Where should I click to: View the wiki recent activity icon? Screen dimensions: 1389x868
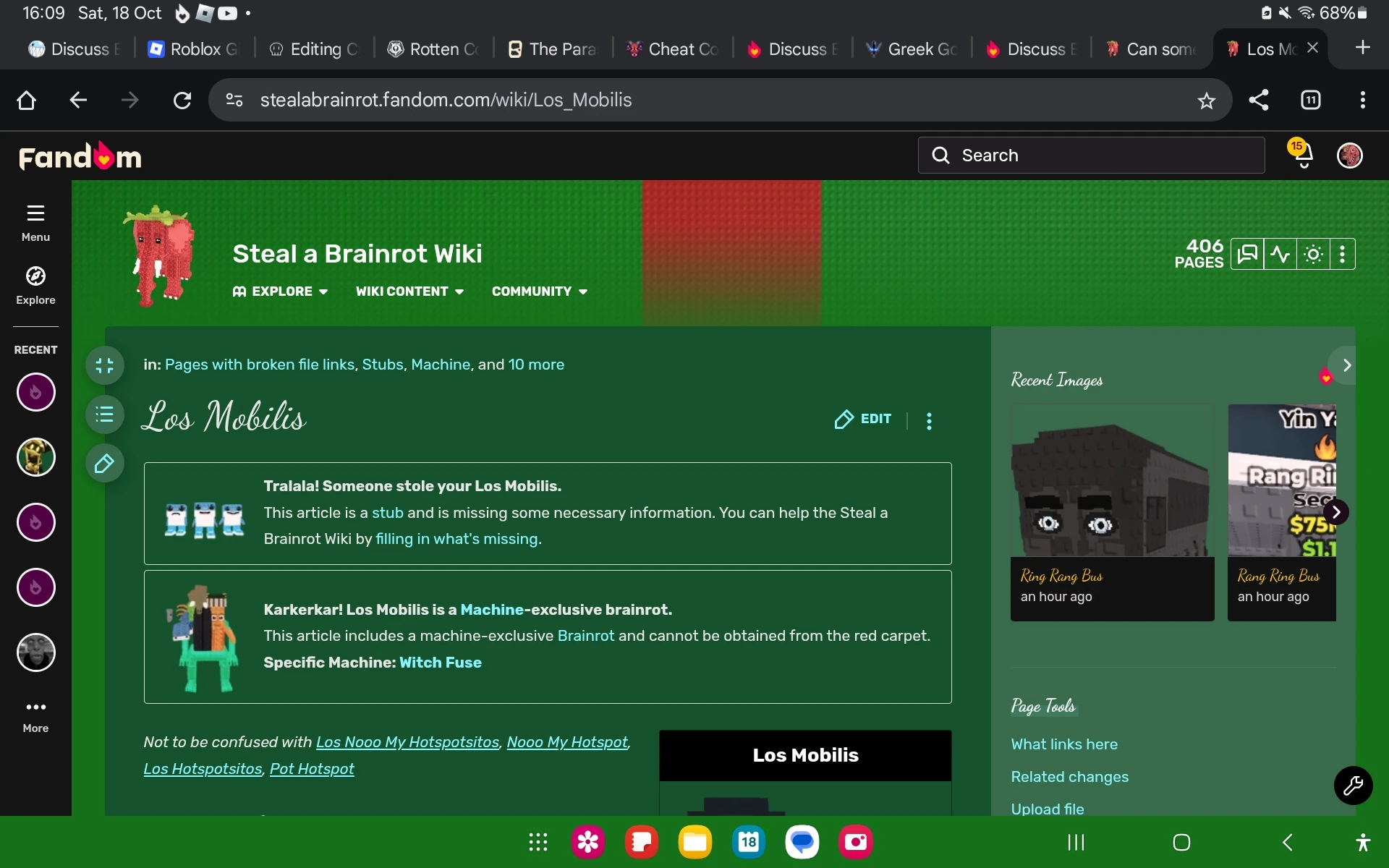[x=1280, y=254]
